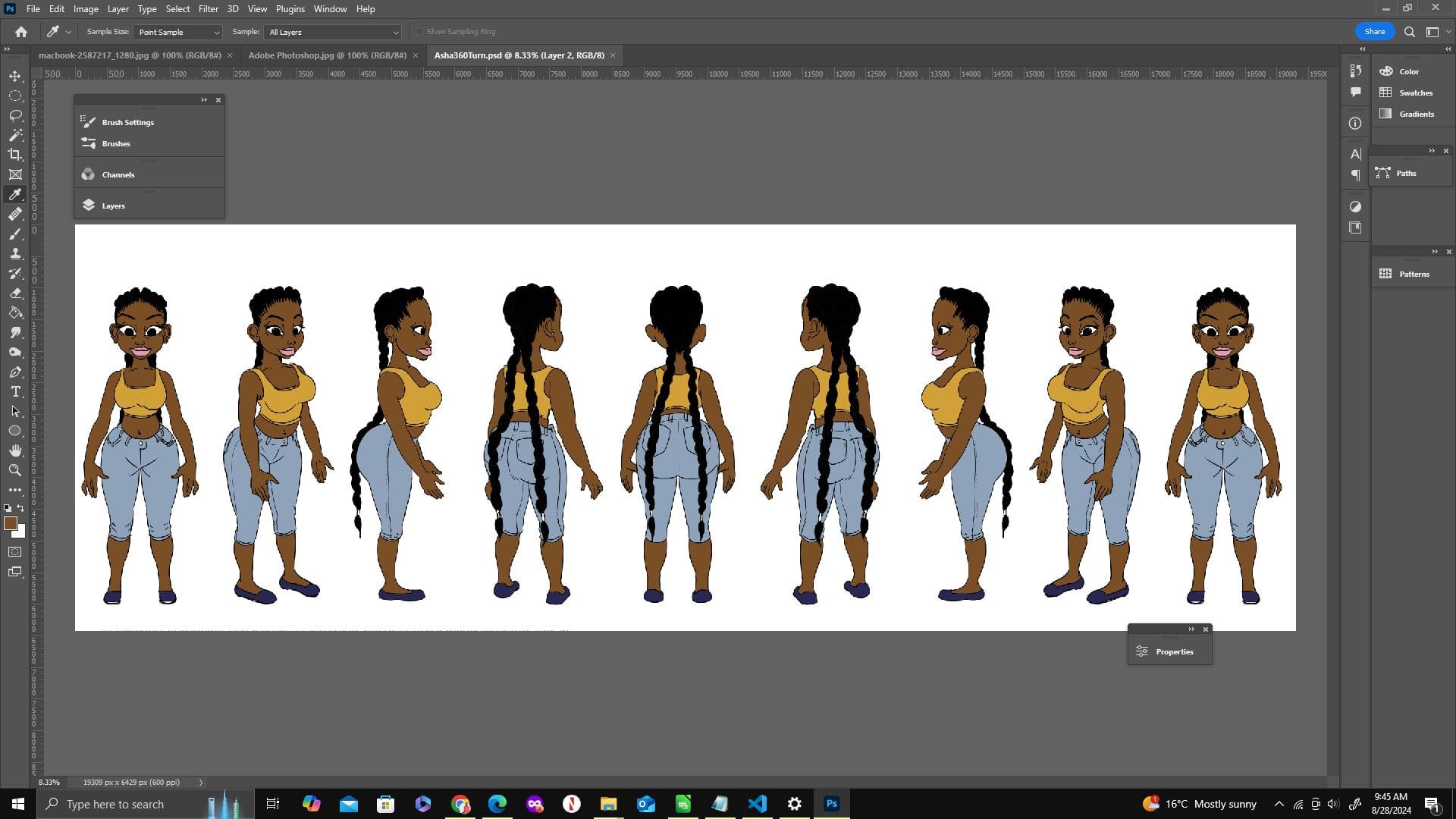Switch to Adobe Photoshop.jpg tab
Viewport: 1456px width, 819px height.
(328, 55)
